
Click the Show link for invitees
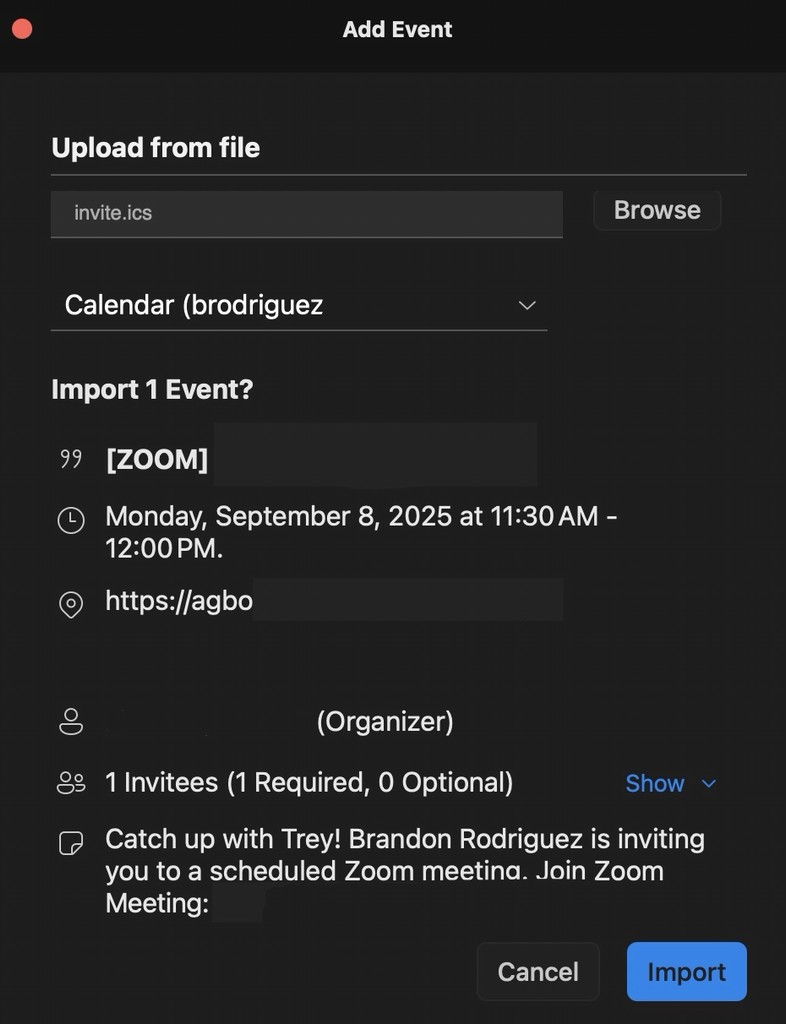pyautogui.click(x=655, y=784)
